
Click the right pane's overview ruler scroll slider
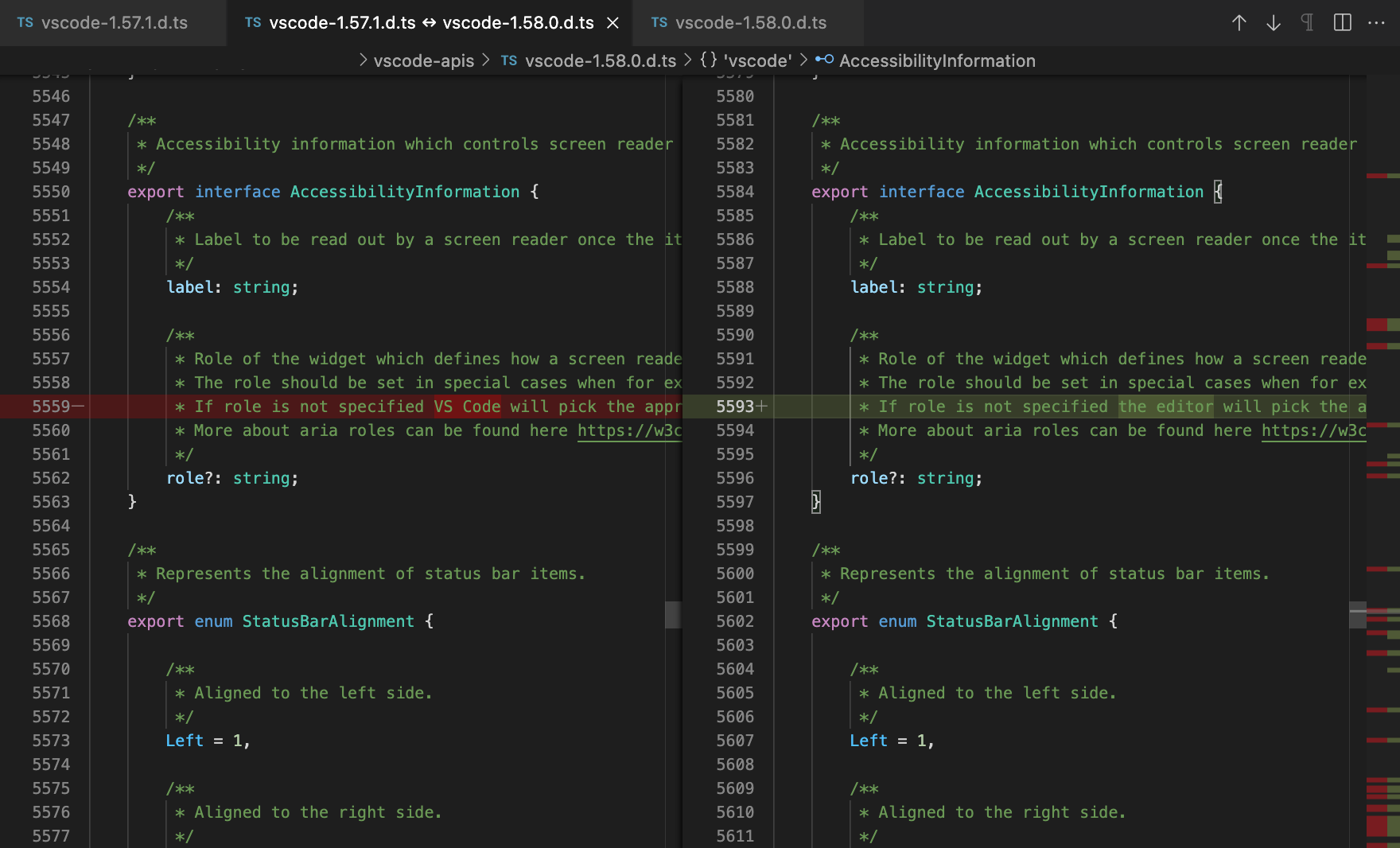(1358, 615)
